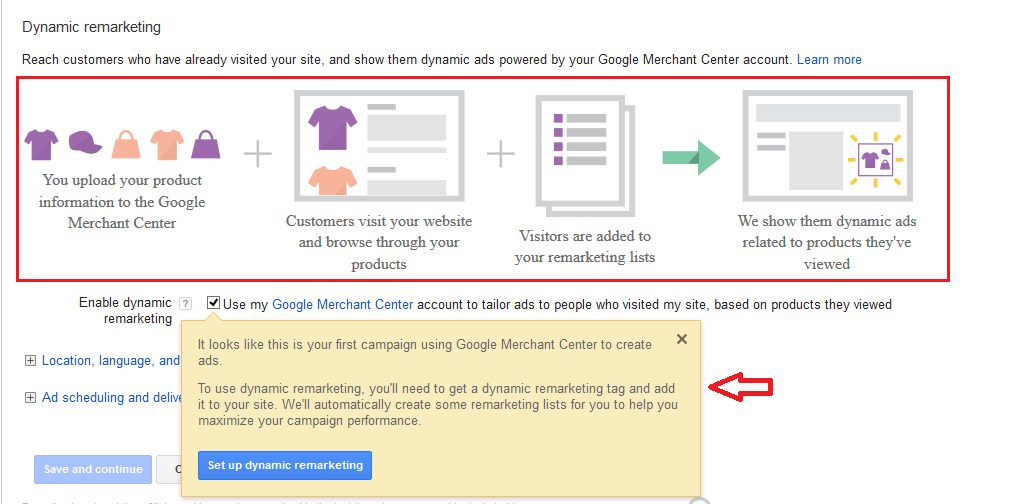Open the Learn more link
Image resolution: width=1023 pixels, height=504 pixels.
[829, 60]
